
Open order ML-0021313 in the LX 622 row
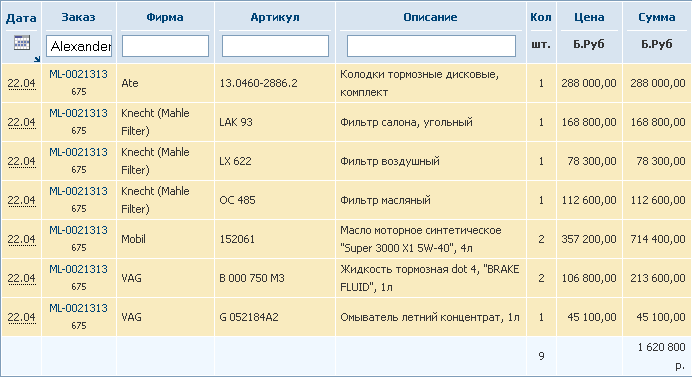tap(78, 152)
